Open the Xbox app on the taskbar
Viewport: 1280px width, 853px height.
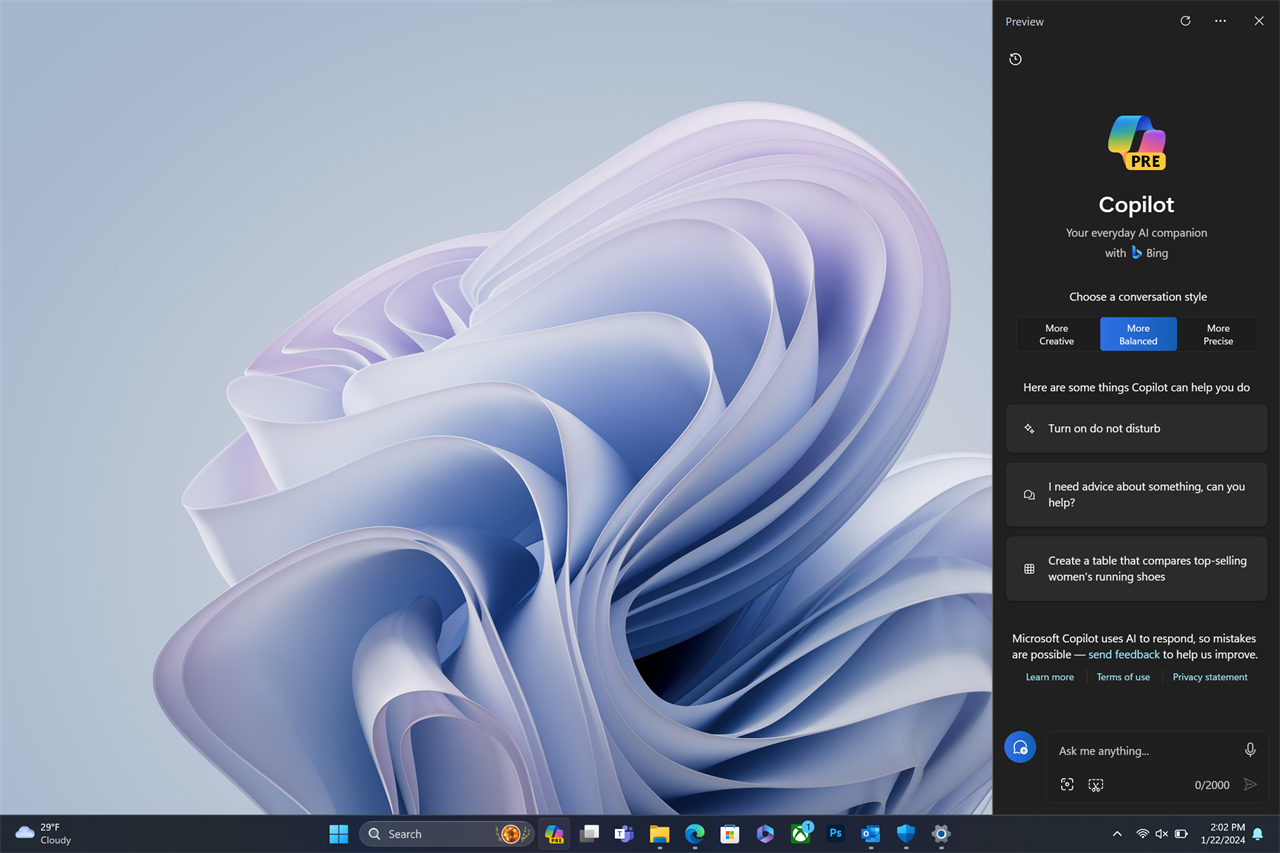(x=801, y=834)
